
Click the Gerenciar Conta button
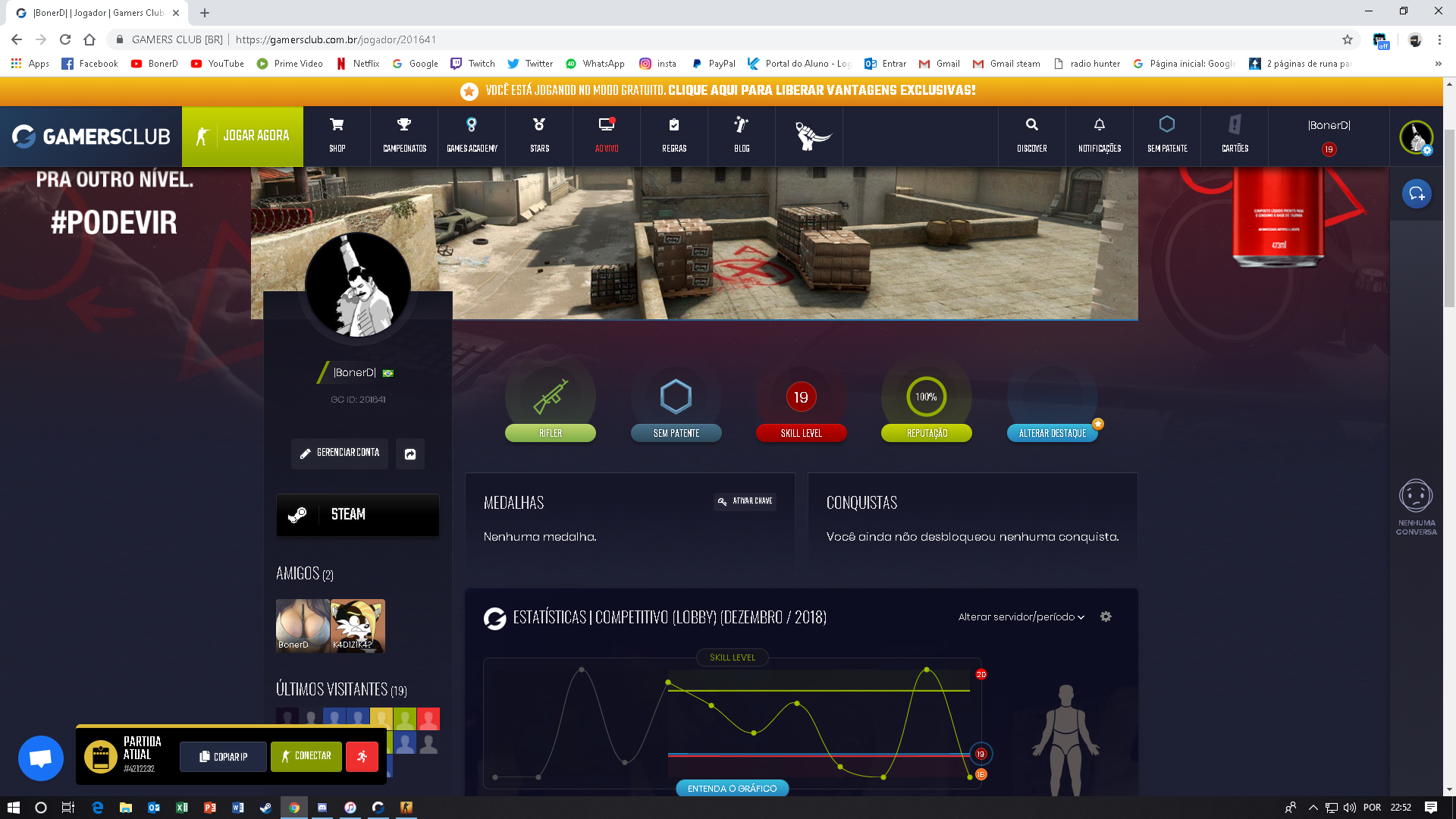pyautogui.click(x=340, y=453)
